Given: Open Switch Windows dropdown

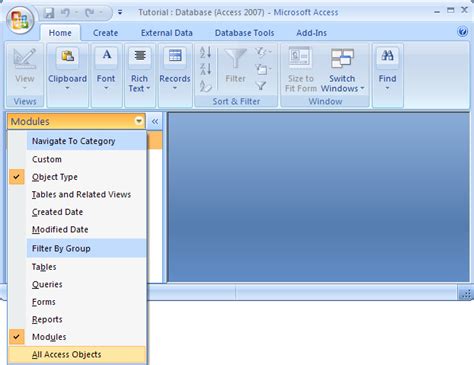Looking at the screenshot, I should [x=342, y=69].
